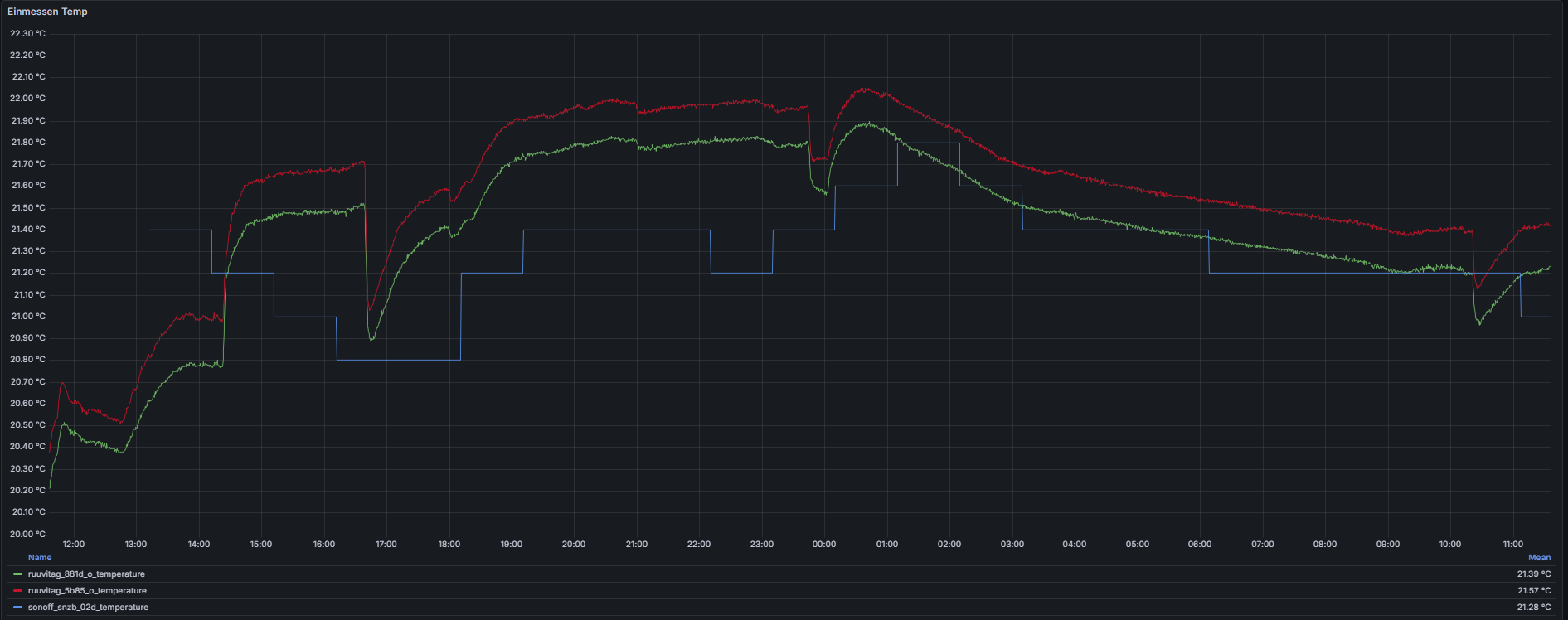Toggle ruuvitag_5b85_o_temperature series visibility in legend
Screen dimensions: 1568x620
[x=87, y=591]
